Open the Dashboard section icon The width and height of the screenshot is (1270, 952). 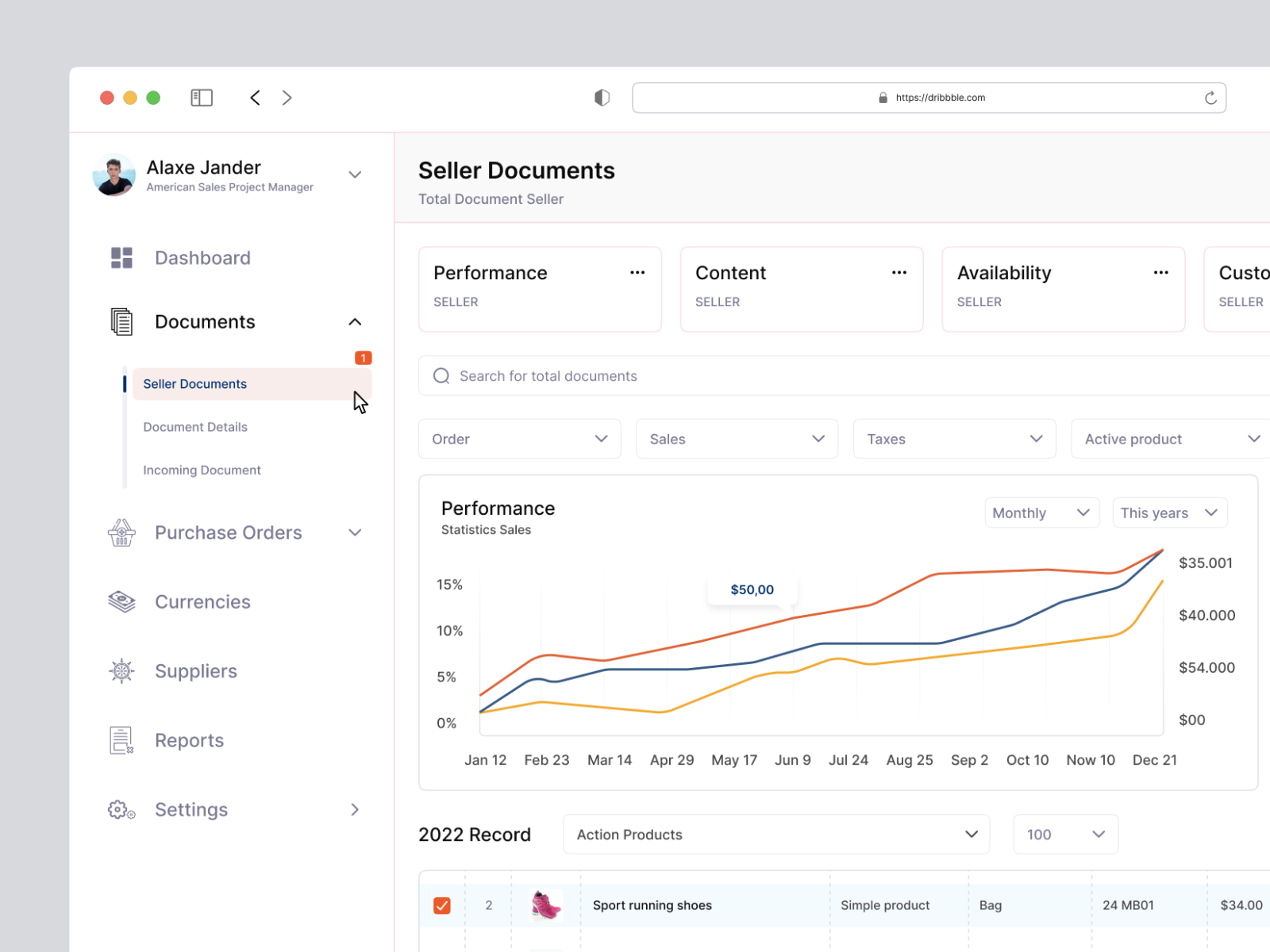(x=121, y=257)
